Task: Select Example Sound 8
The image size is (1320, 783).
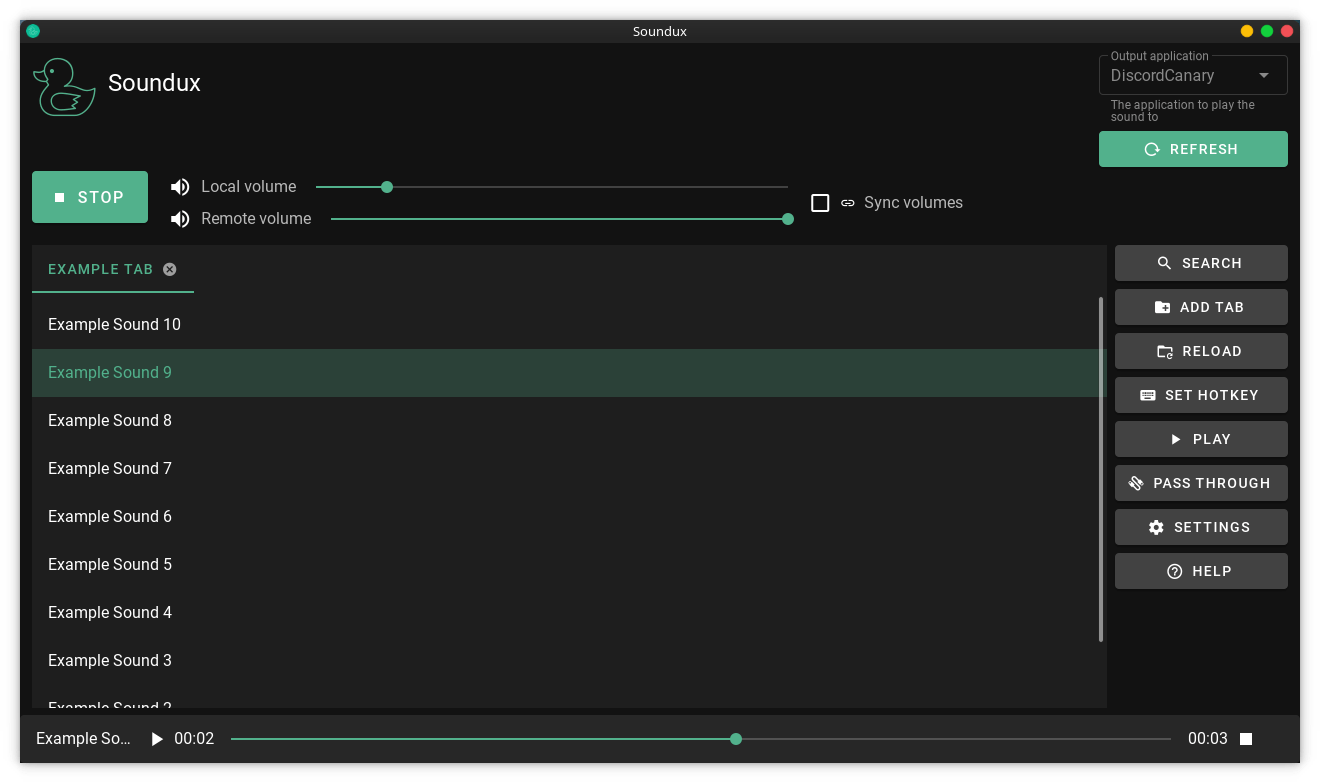Action: [569, 421]
